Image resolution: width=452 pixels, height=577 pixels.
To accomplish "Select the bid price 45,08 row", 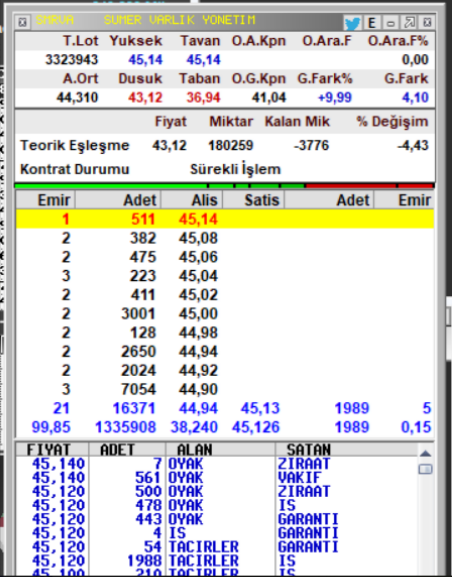I will click(x=225, y=238).
